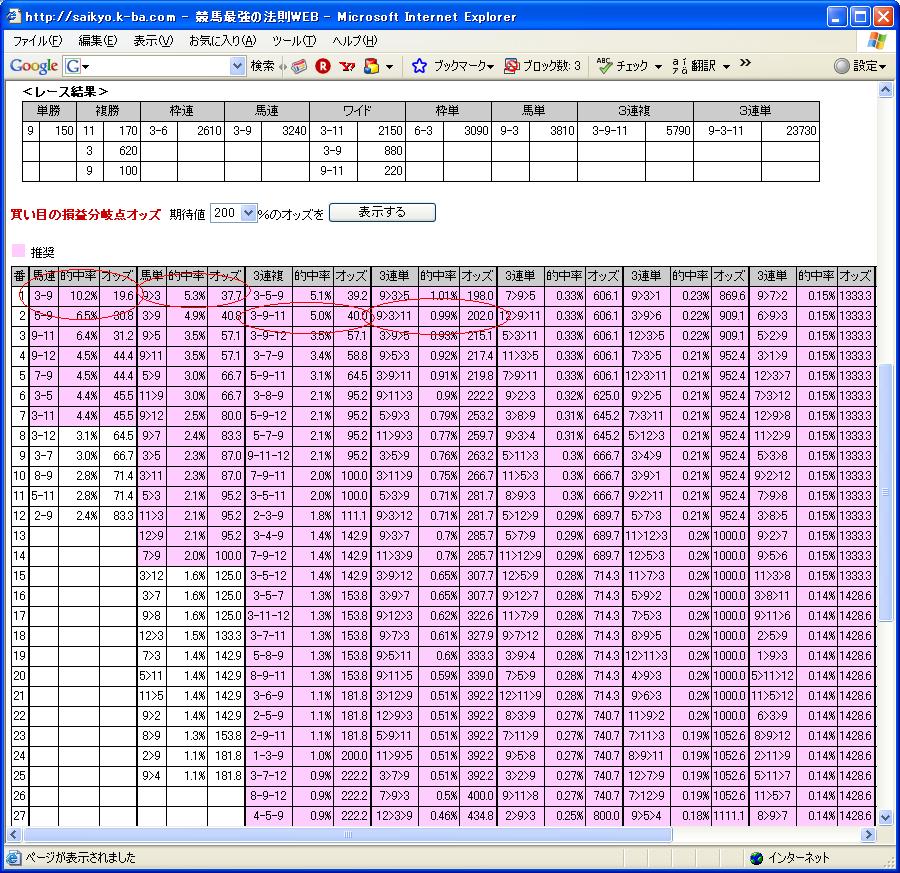Viewport: 900px width, 873px height.
Task: Click the horizontal scrollbar left arrow
Action: click(x=14, y=835)
